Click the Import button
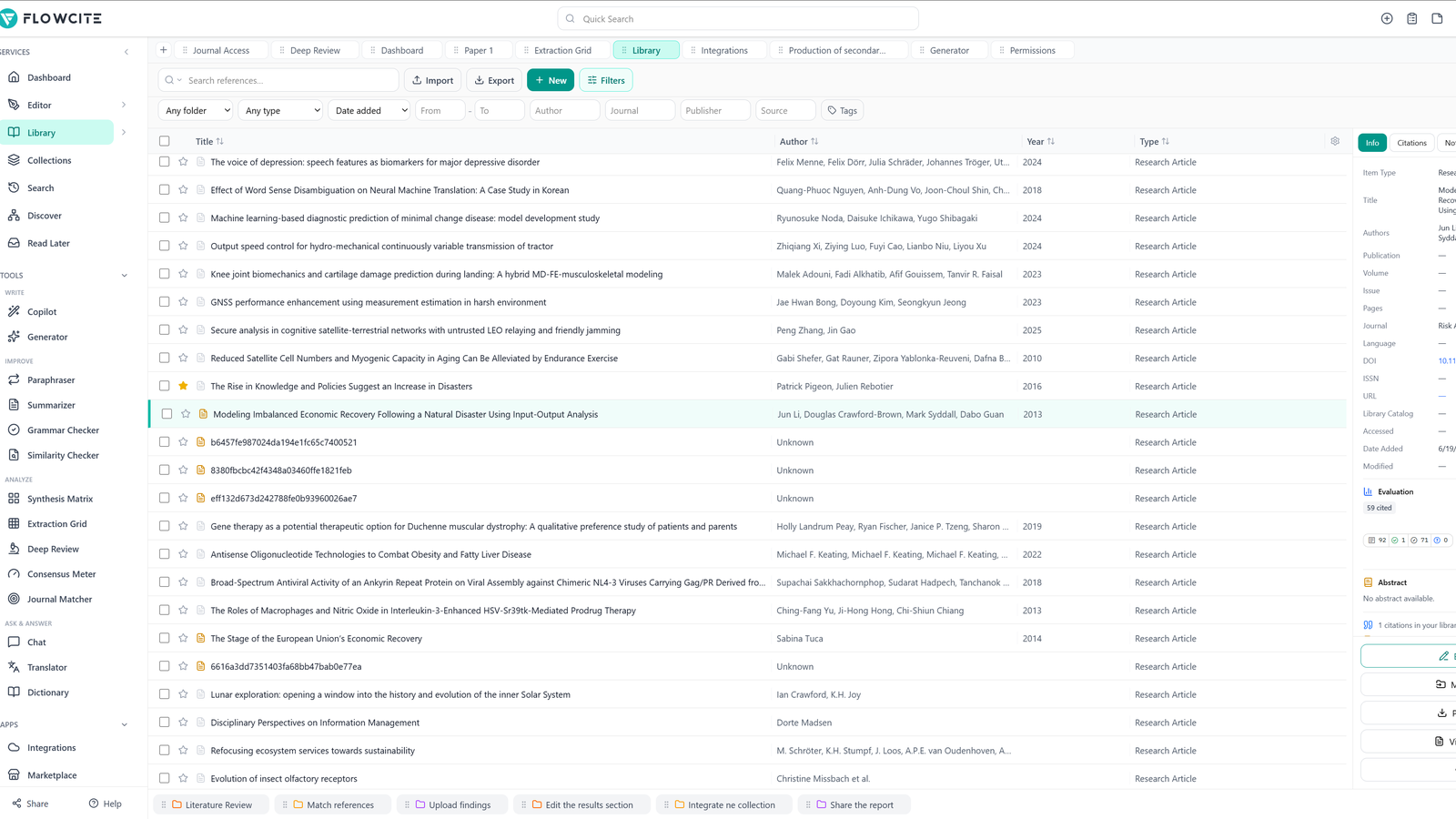1456x819 pixels. 433,80
